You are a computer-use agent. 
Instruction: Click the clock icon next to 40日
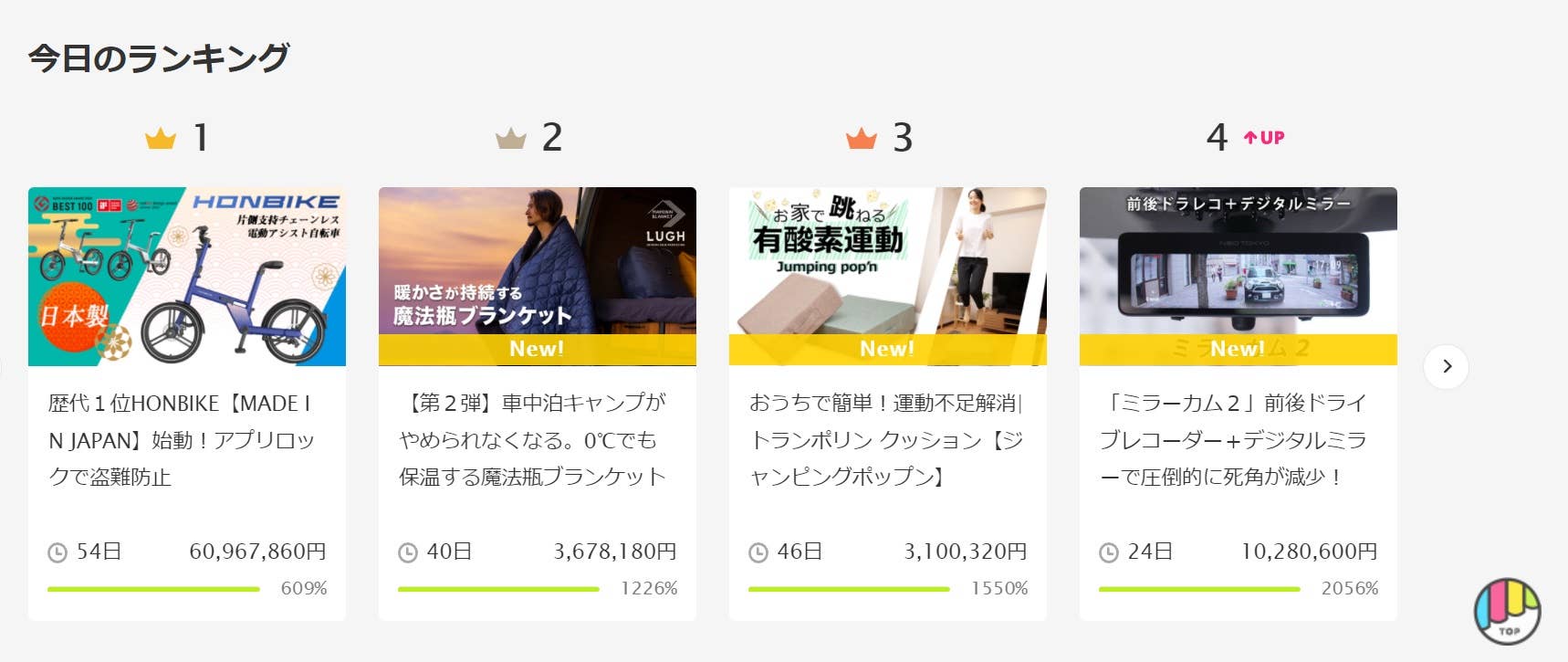point(408,552)
